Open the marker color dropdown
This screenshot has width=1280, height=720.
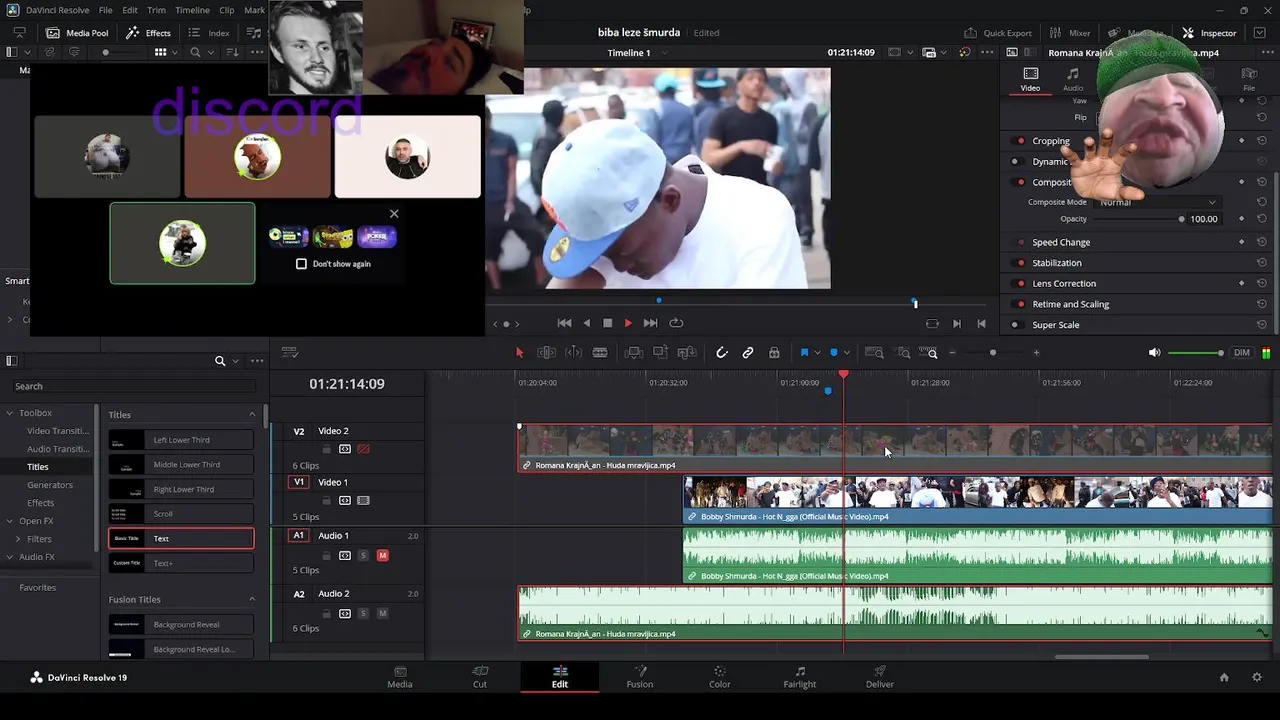pos(846,353)
